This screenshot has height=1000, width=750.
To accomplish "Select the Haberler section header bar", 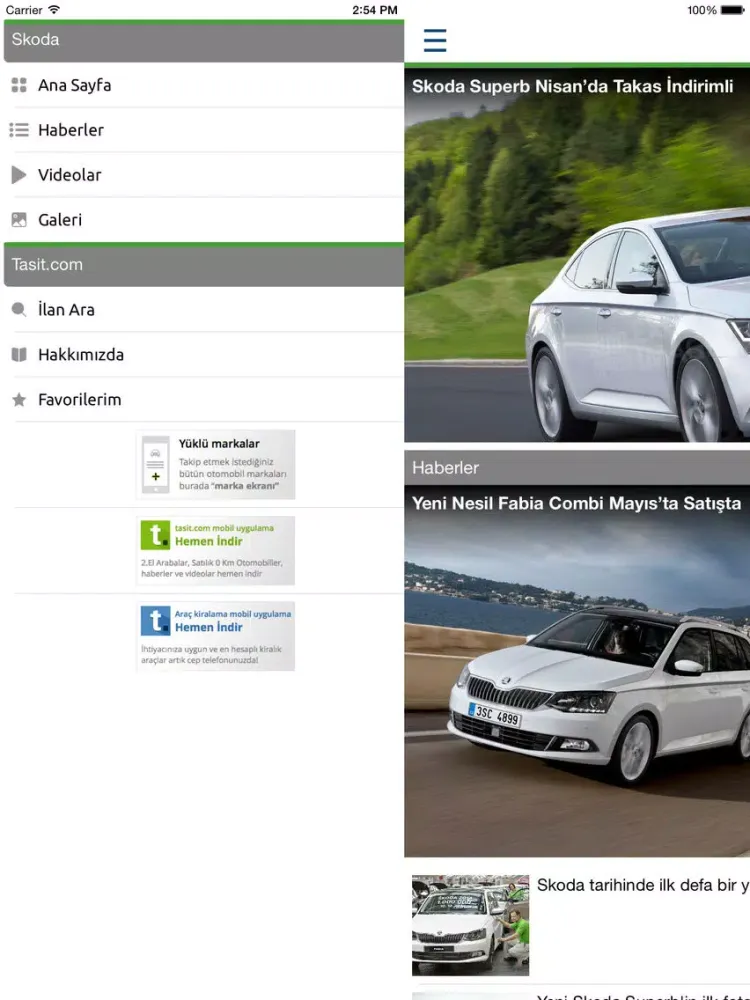I will click(x=577, y=468).
